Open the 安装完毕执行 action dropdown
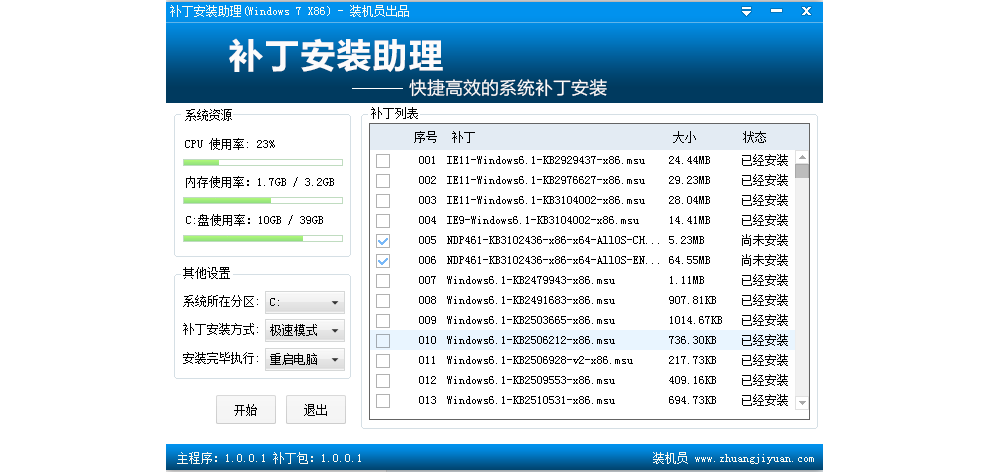The height and width of the screenshot is (472, 990). pyautogui.click(x=305, y=359)
